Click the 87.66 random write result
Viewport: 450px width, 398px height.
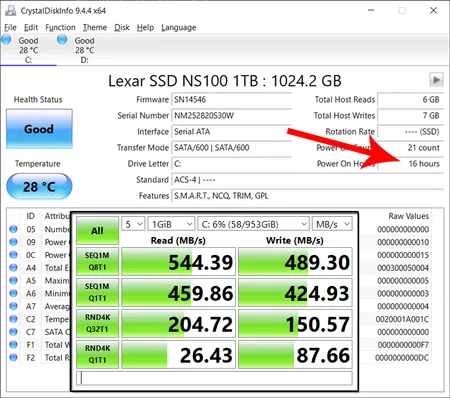point(295,354)
